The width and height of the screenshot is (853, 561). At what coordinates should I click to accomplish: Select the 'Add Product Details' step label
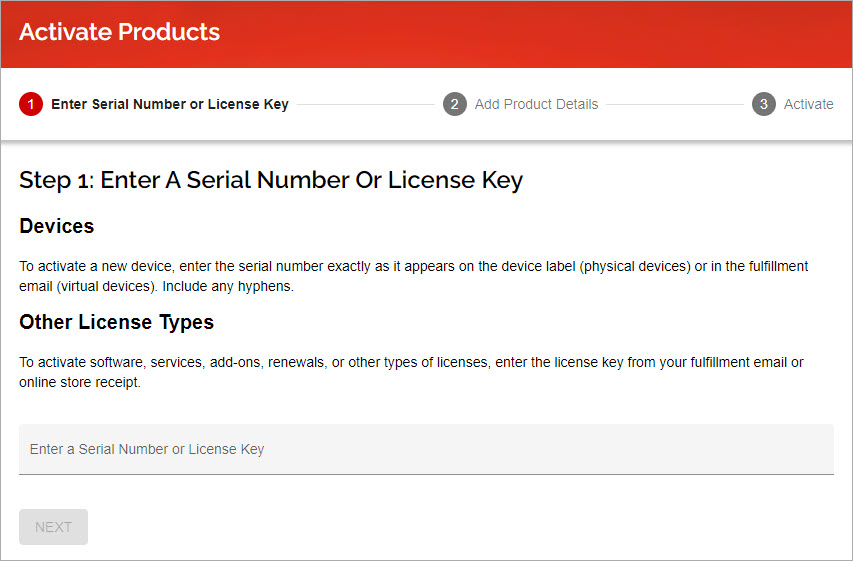pos(536,104)
